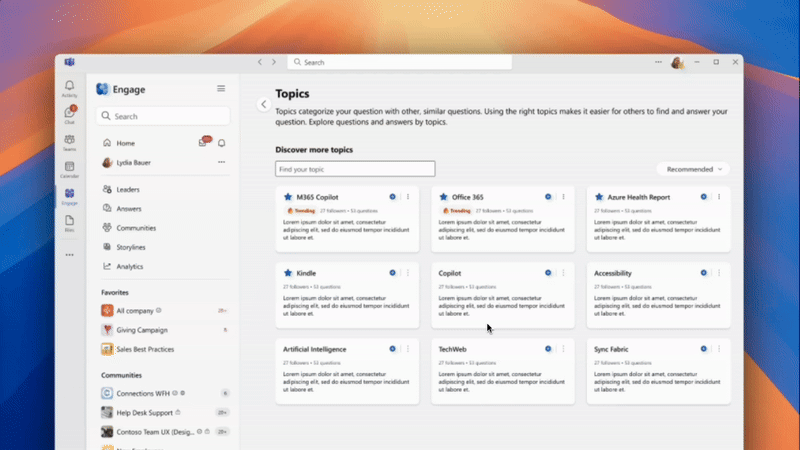Open Lydia Bauer more options ellipsis

coord(221,162)
